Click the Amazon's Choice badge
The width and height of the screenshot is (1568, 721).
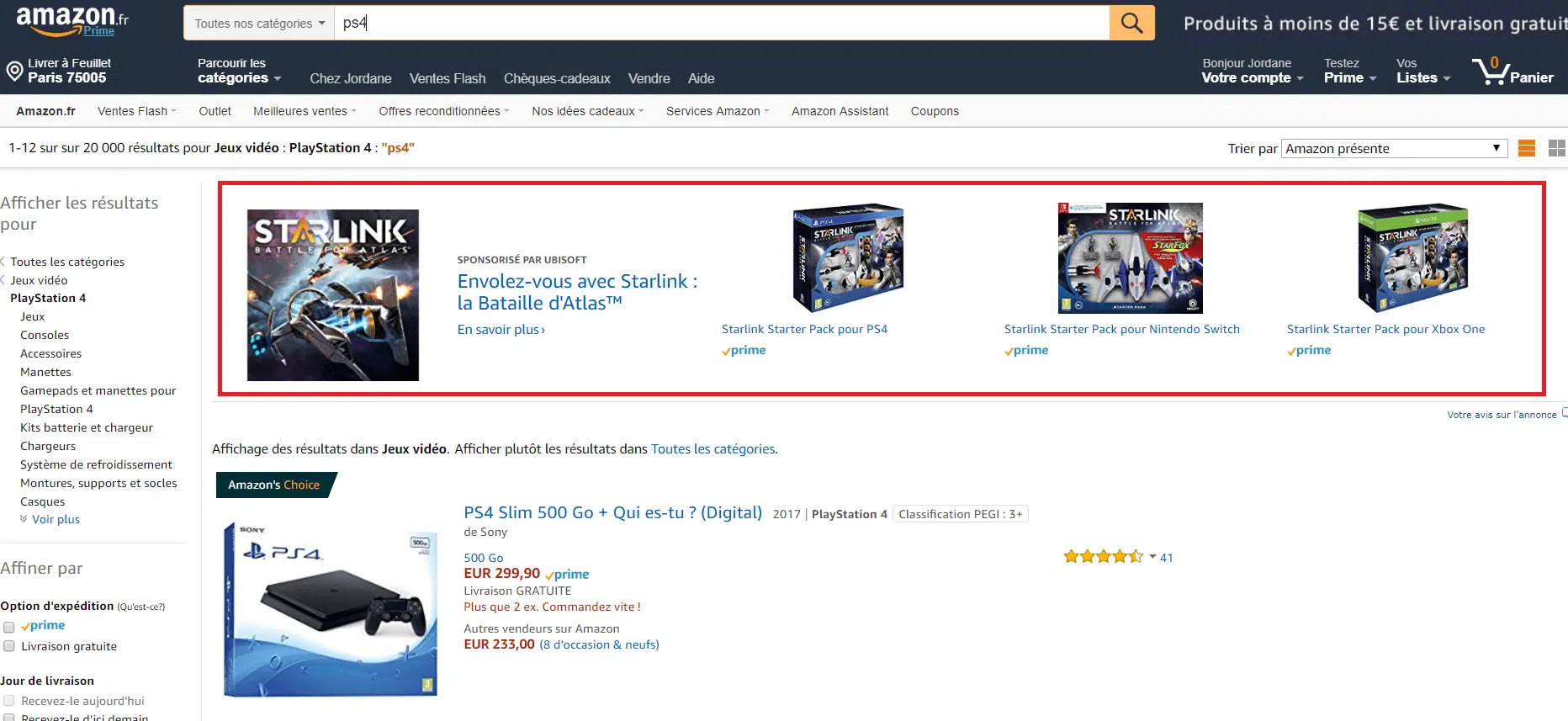click(x=272, y=485)
